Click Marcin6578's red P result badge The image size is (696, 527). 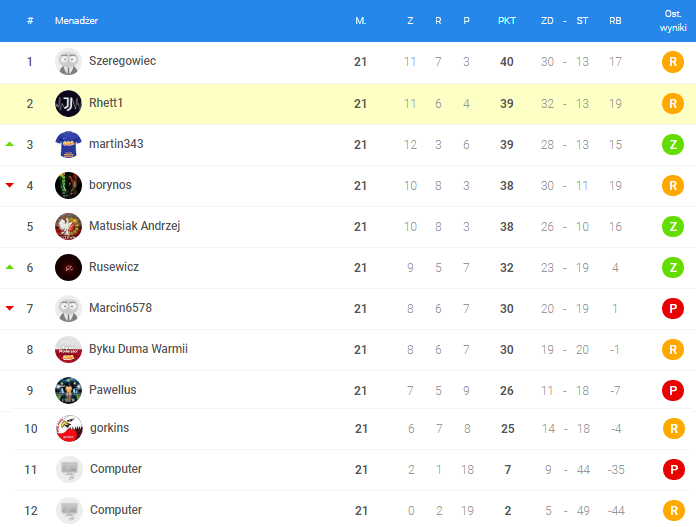(673, 308)
